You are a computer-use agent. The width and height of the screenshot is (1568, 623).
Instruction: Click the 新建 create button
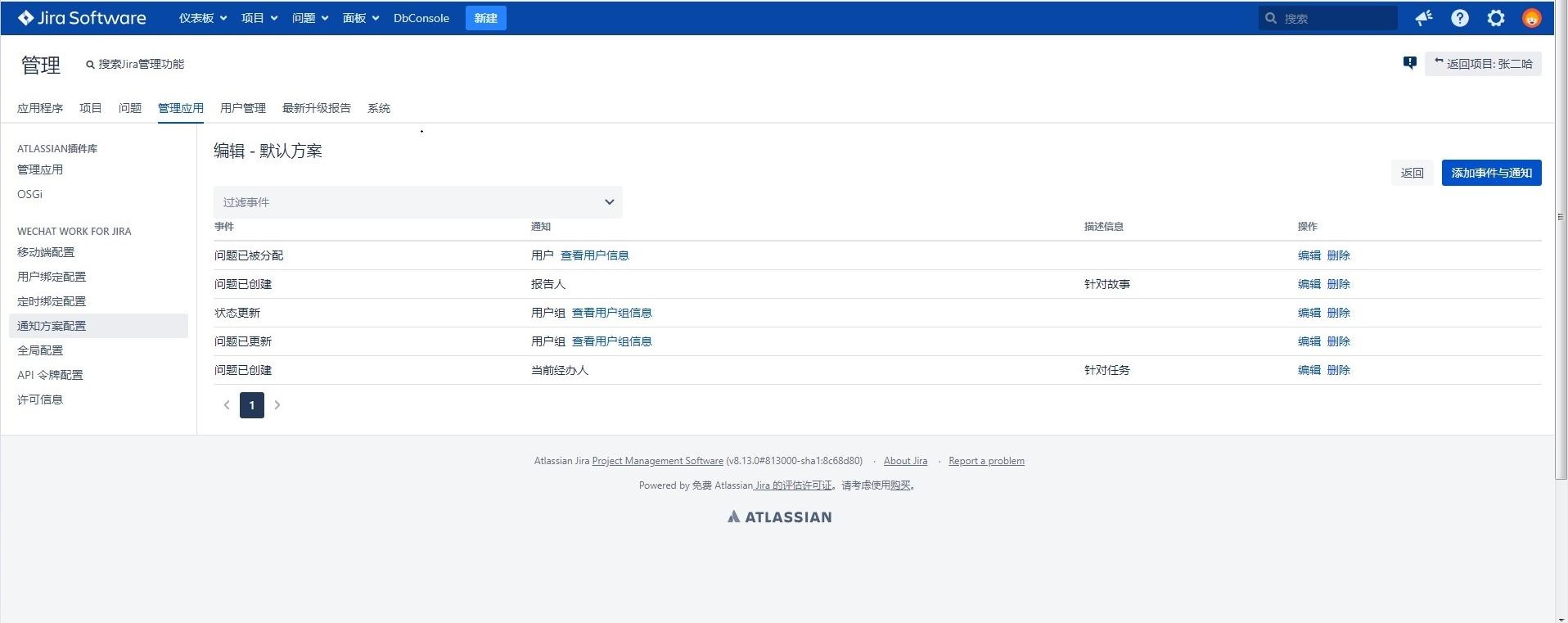click(485, 18)
